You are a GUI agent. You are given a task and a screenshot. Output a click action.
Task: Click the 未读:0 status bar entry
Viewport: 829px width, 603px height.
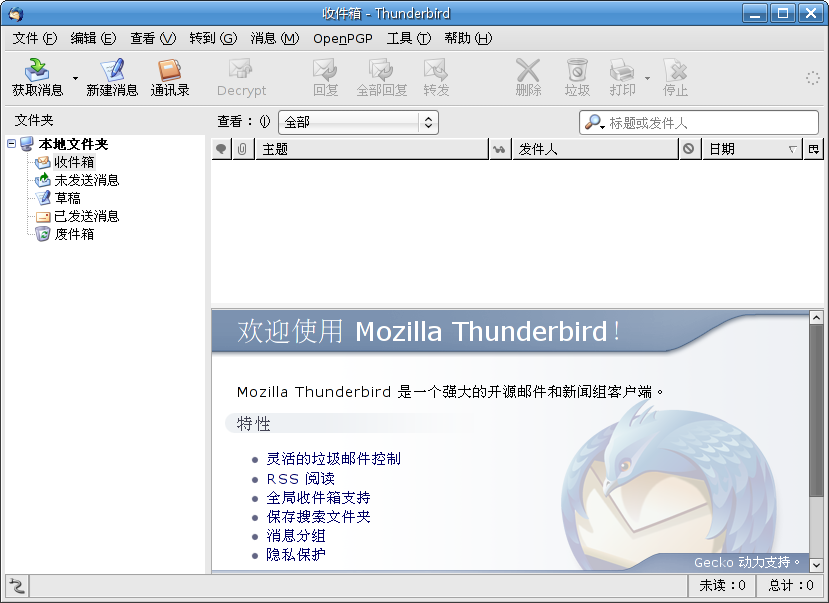click(x=722, y=585)
